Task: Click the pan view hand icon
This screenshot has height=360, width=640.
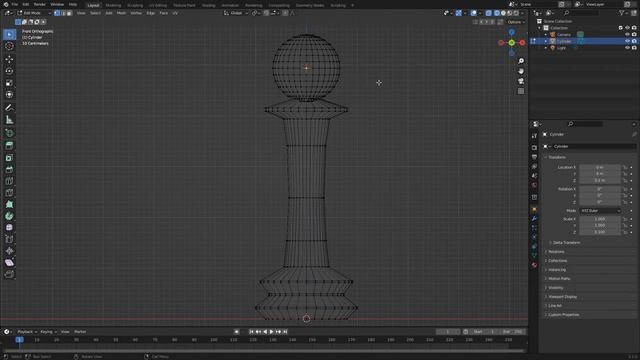Action: coord(521,71)
